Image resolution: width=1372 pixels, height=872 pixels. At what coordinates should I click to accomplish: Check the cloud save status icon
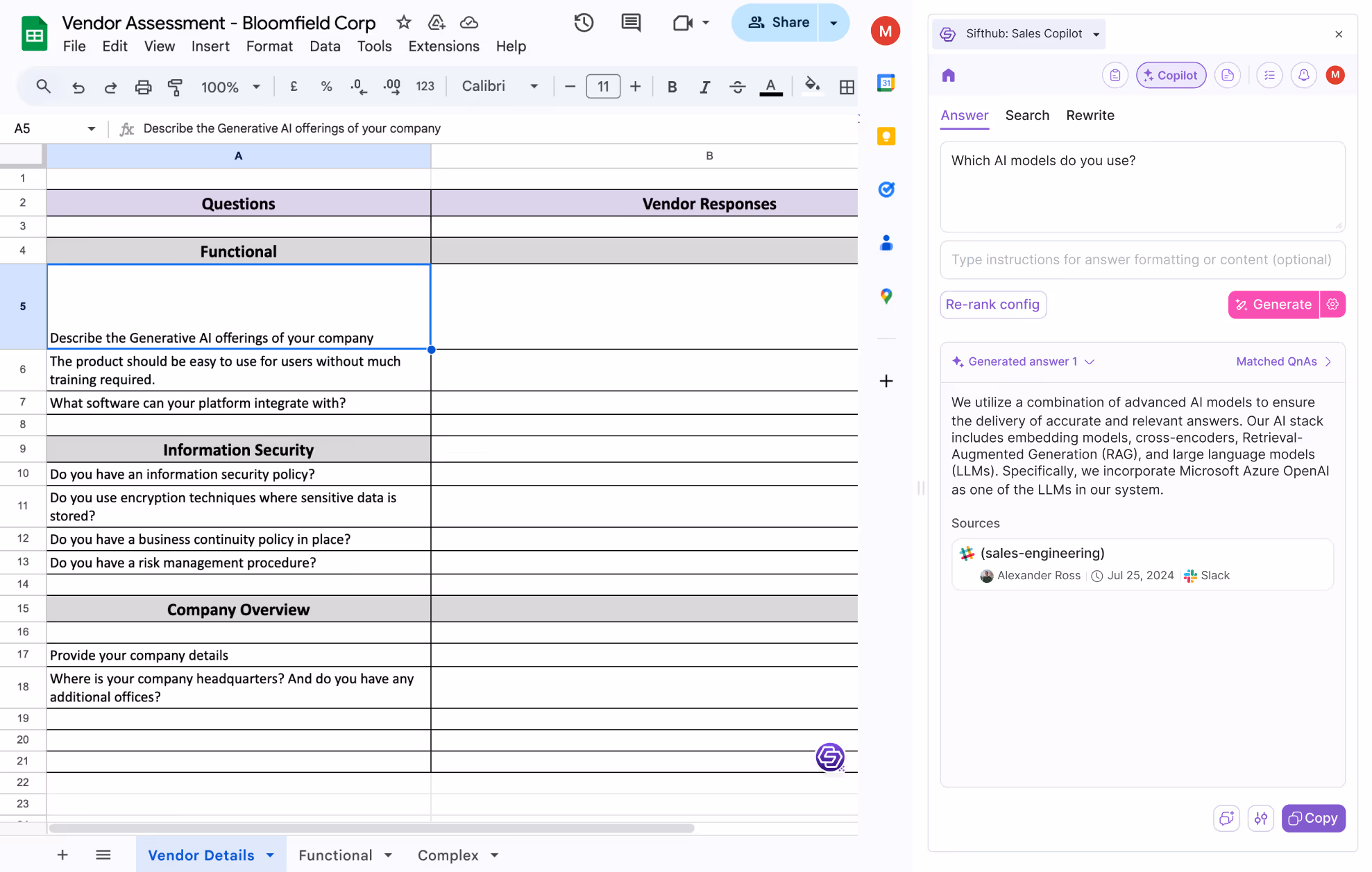(469, 22)
